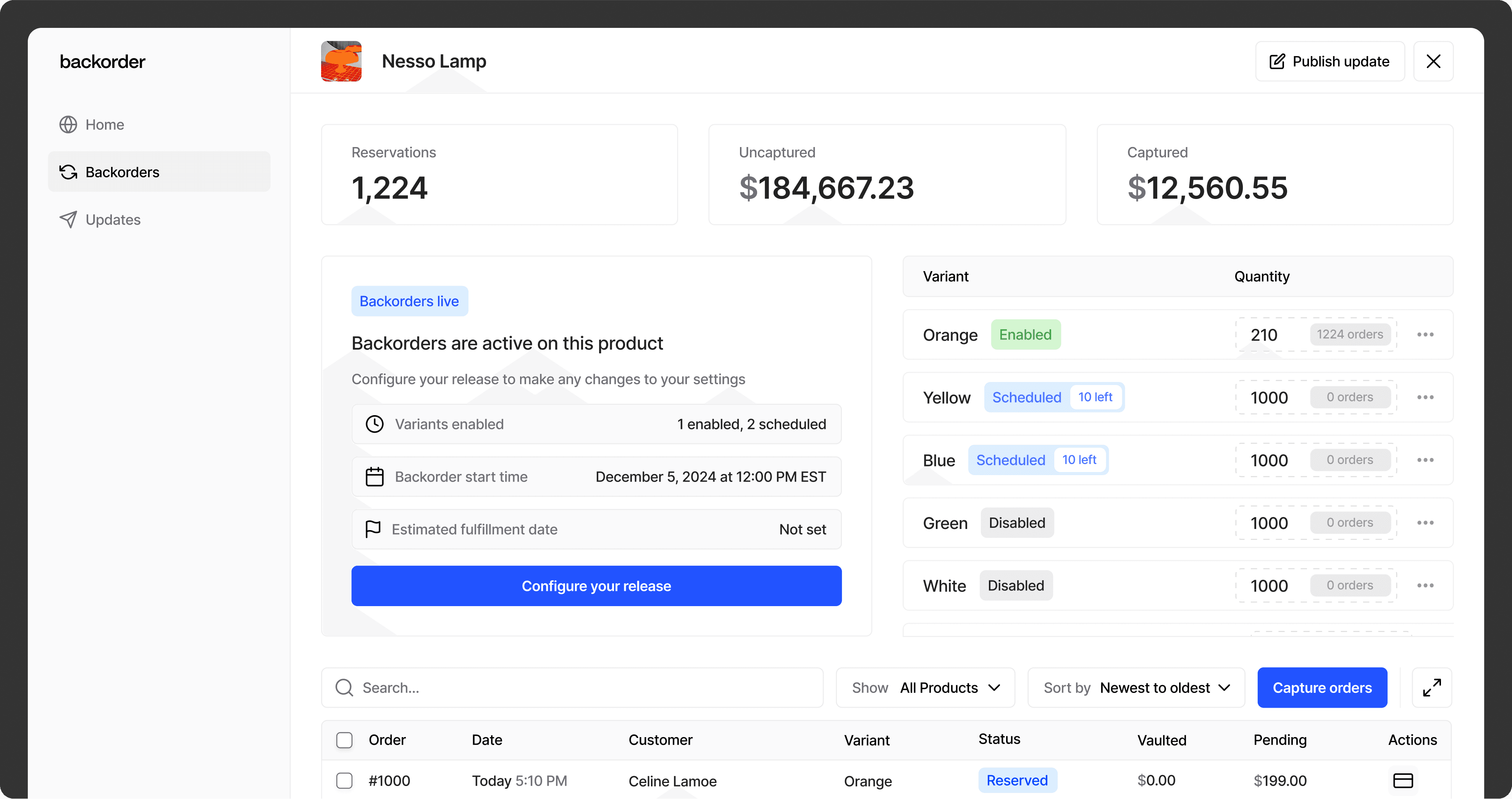Click the credit card icon for order #1000
This screenshot has width=1512, height=799.
click(x=1403, y=780)
